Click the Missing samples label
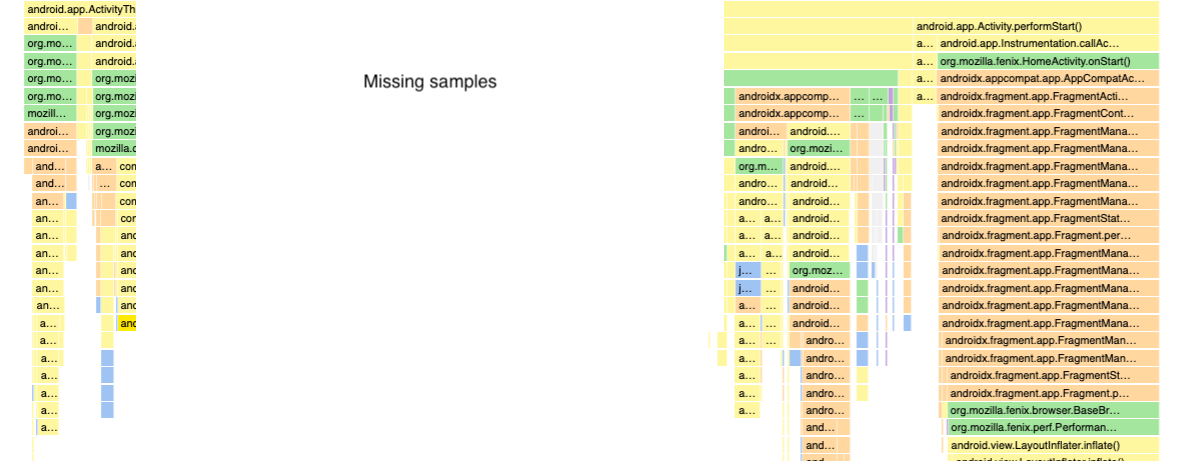The height and width of the screenshot is (461, 1178). [430, 82]
